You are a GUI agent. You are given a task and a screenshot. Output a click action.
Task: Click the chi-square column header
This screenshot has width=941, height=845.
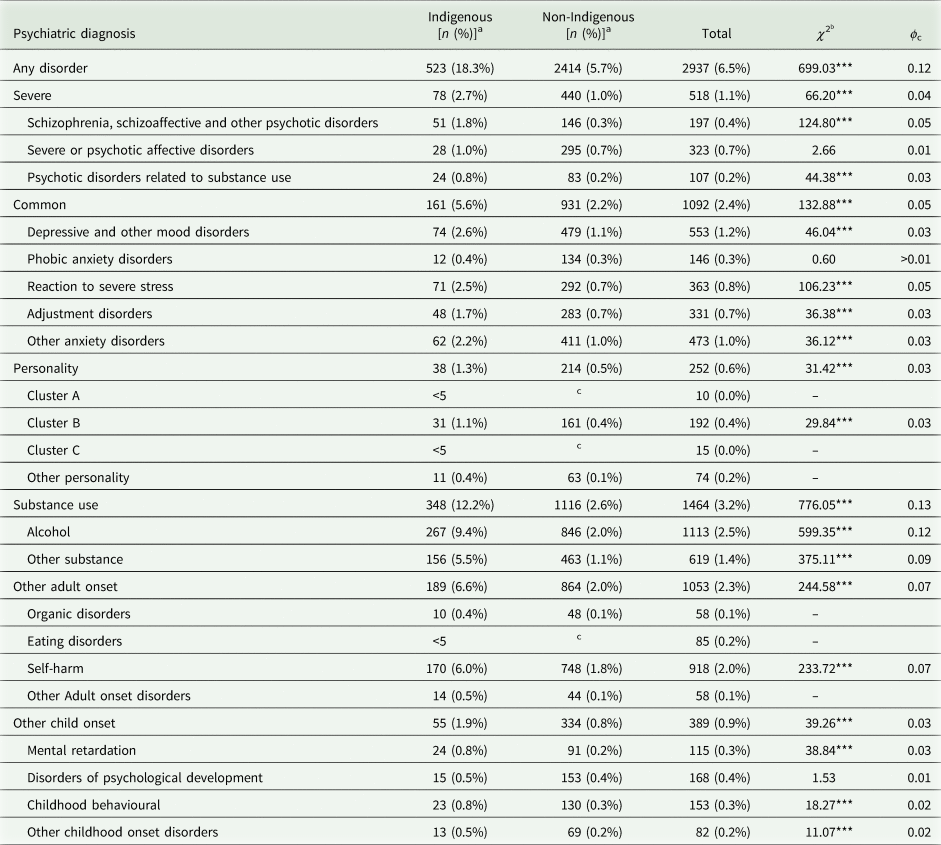click(824, 33)
